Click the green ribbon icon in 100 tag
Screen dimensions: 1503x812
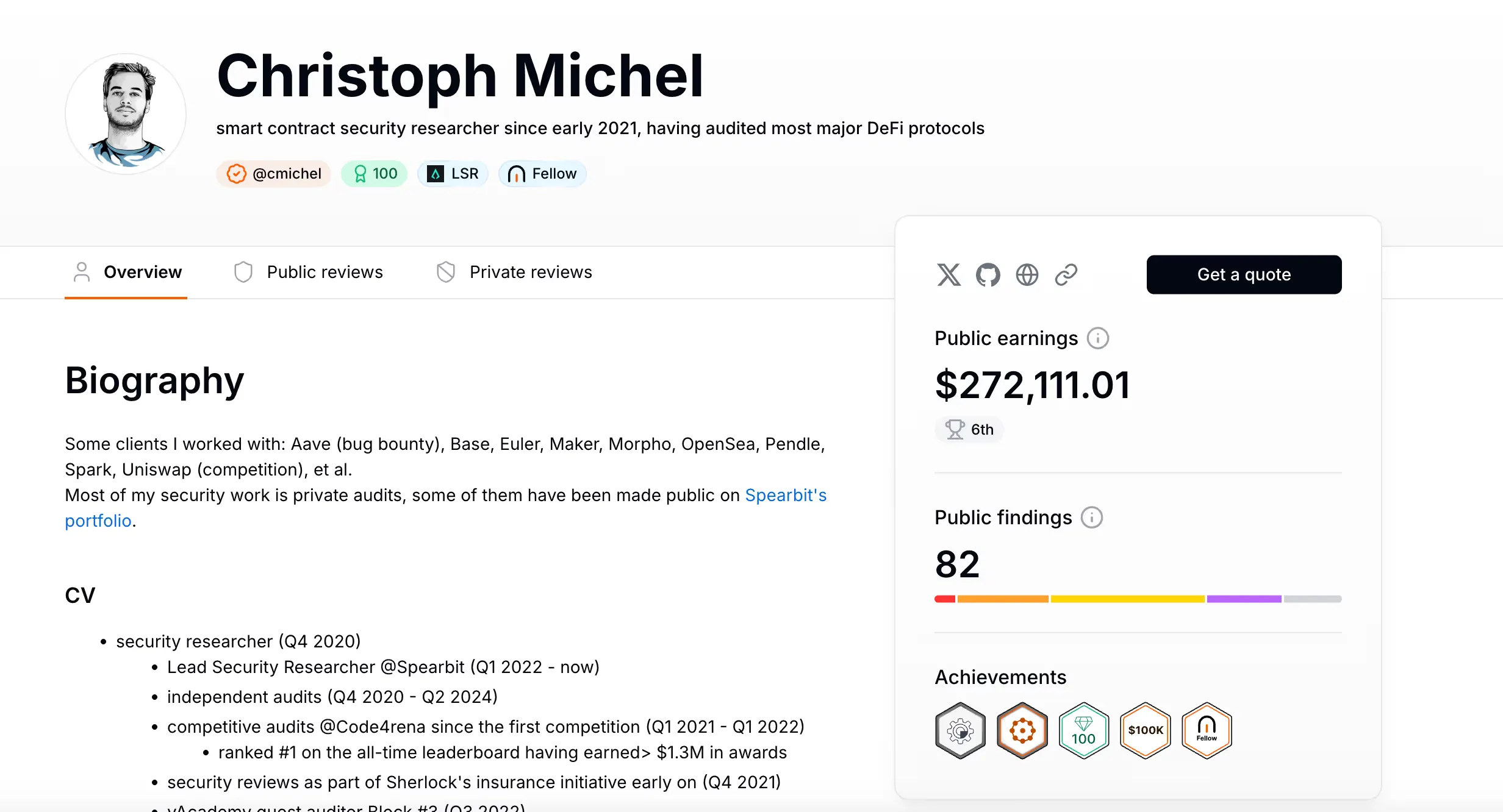pos(361,174)
